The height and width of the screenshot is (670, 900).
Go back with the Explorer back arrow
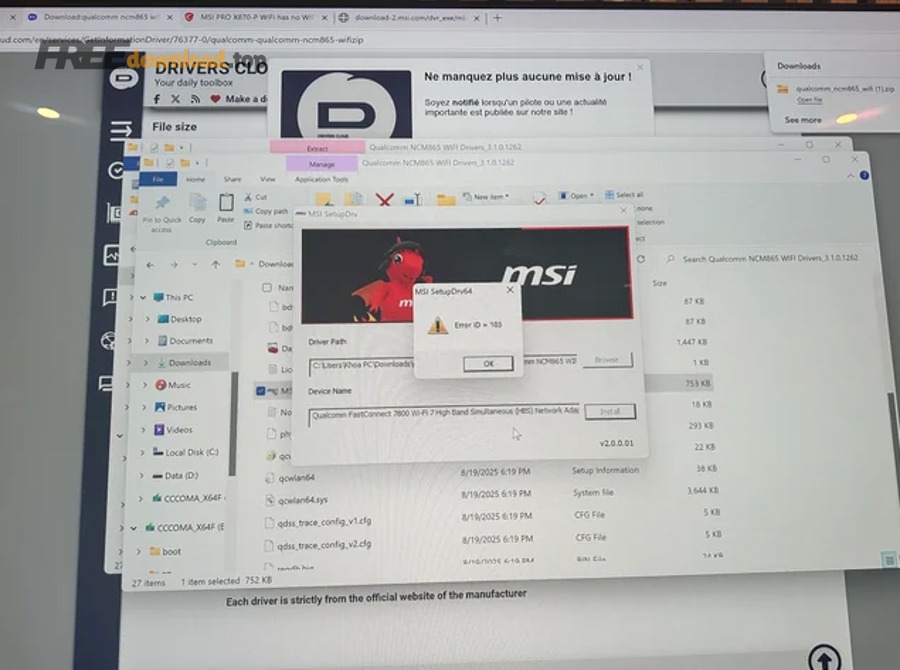[150, 265]
